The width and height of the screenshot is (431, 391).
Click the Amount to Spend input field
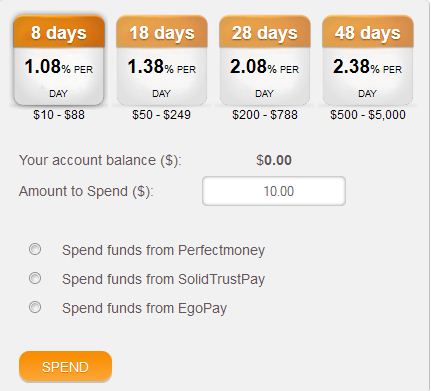pyautogui.click(x=274, y=191)
